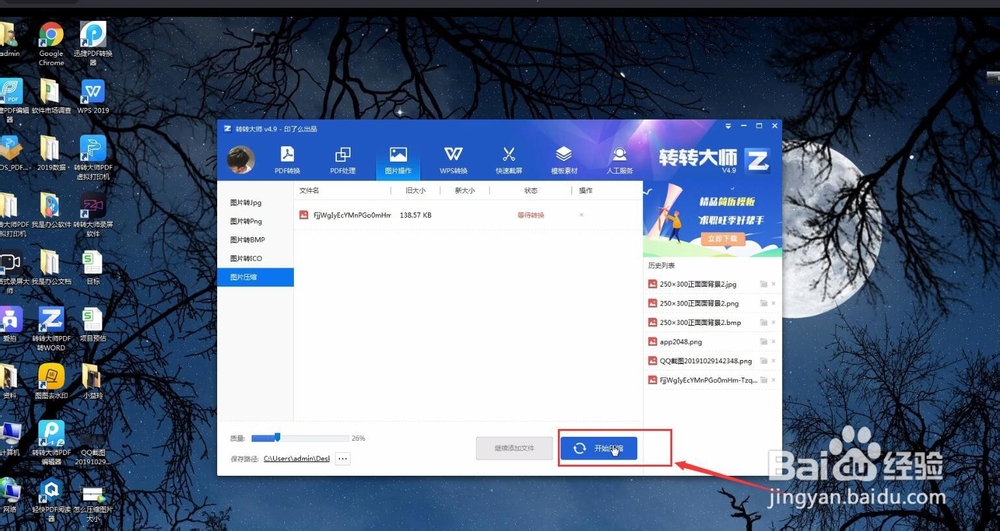Open the 2019数据 desktop folder
Image resolution: width=1000 pixels, height=531 pixels.
coord(51,154)
